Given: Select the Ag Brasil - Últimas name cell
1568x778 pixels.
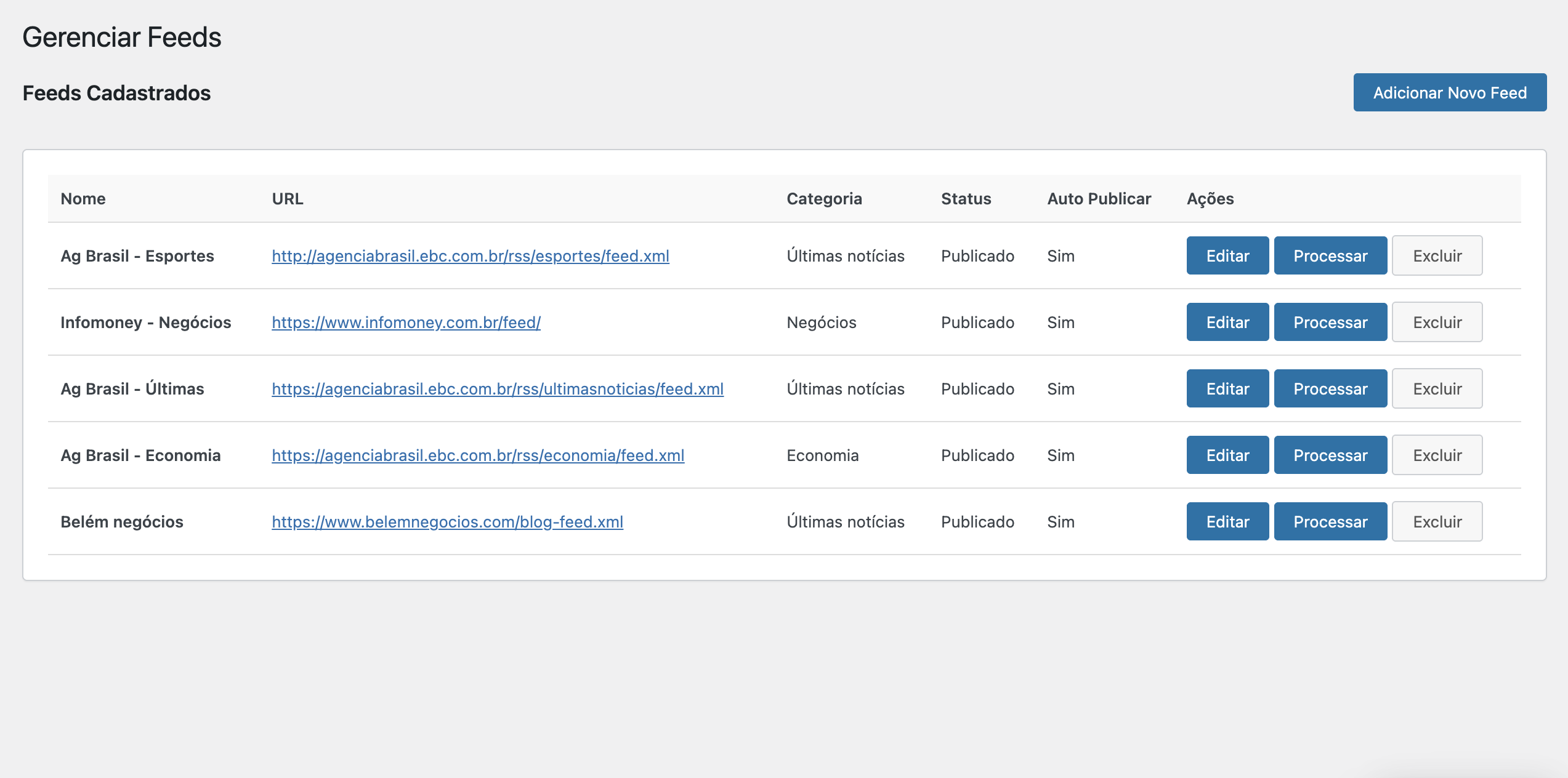Looking at the screenshot, I should [x=132, y=389].
